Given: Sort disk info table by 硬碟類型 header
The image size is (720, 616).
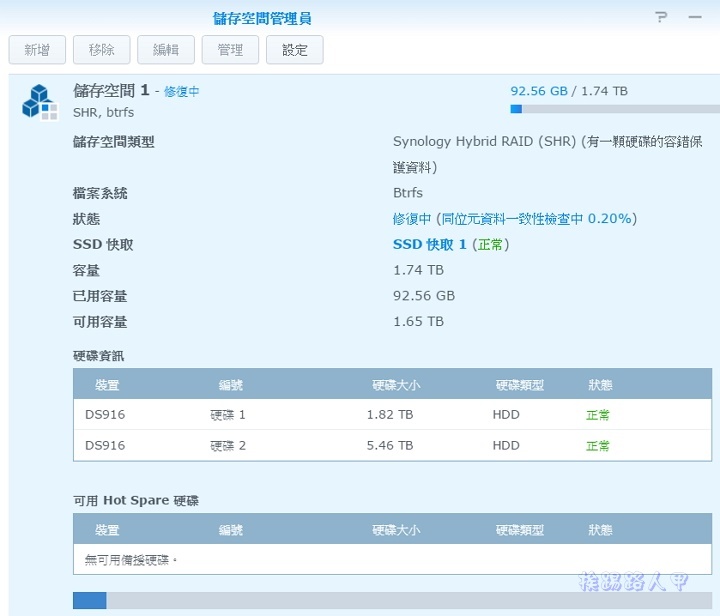Looking at the screenshot, I should tap(520, 386).
